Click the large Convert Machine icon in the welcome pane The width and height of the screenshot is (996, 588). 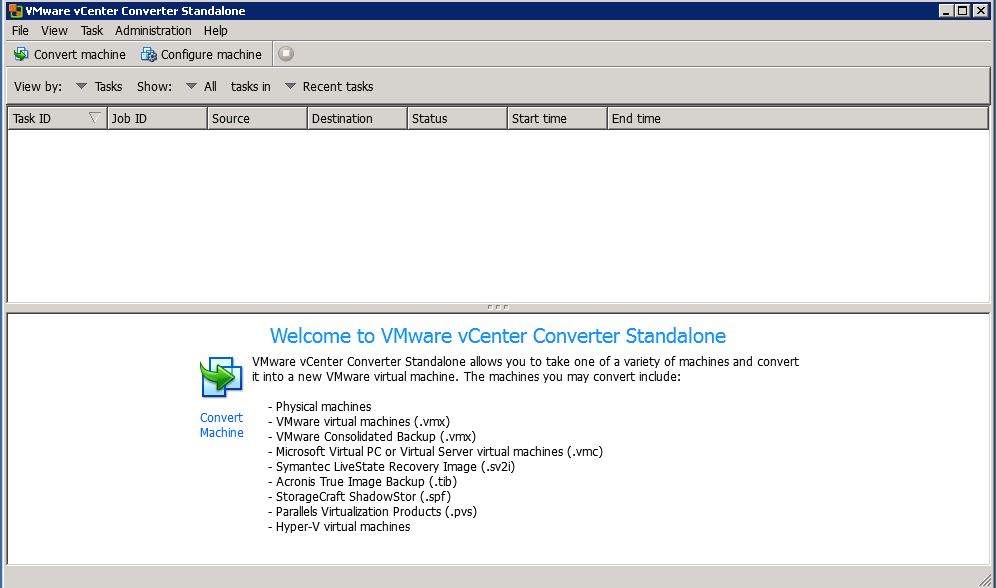click(x=221, y=377)
